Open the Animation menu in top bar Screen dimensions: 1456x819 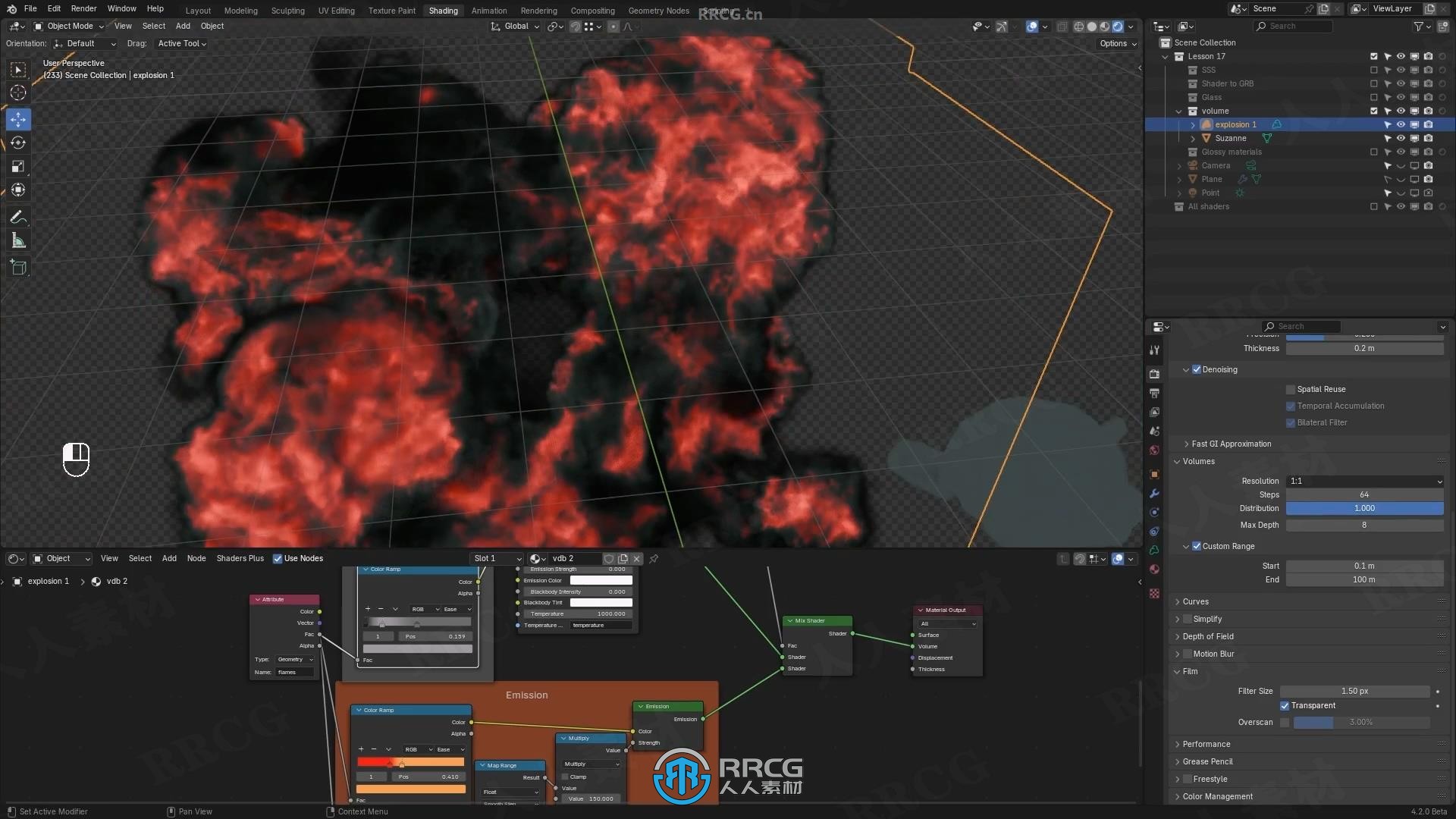click(489, 10)
